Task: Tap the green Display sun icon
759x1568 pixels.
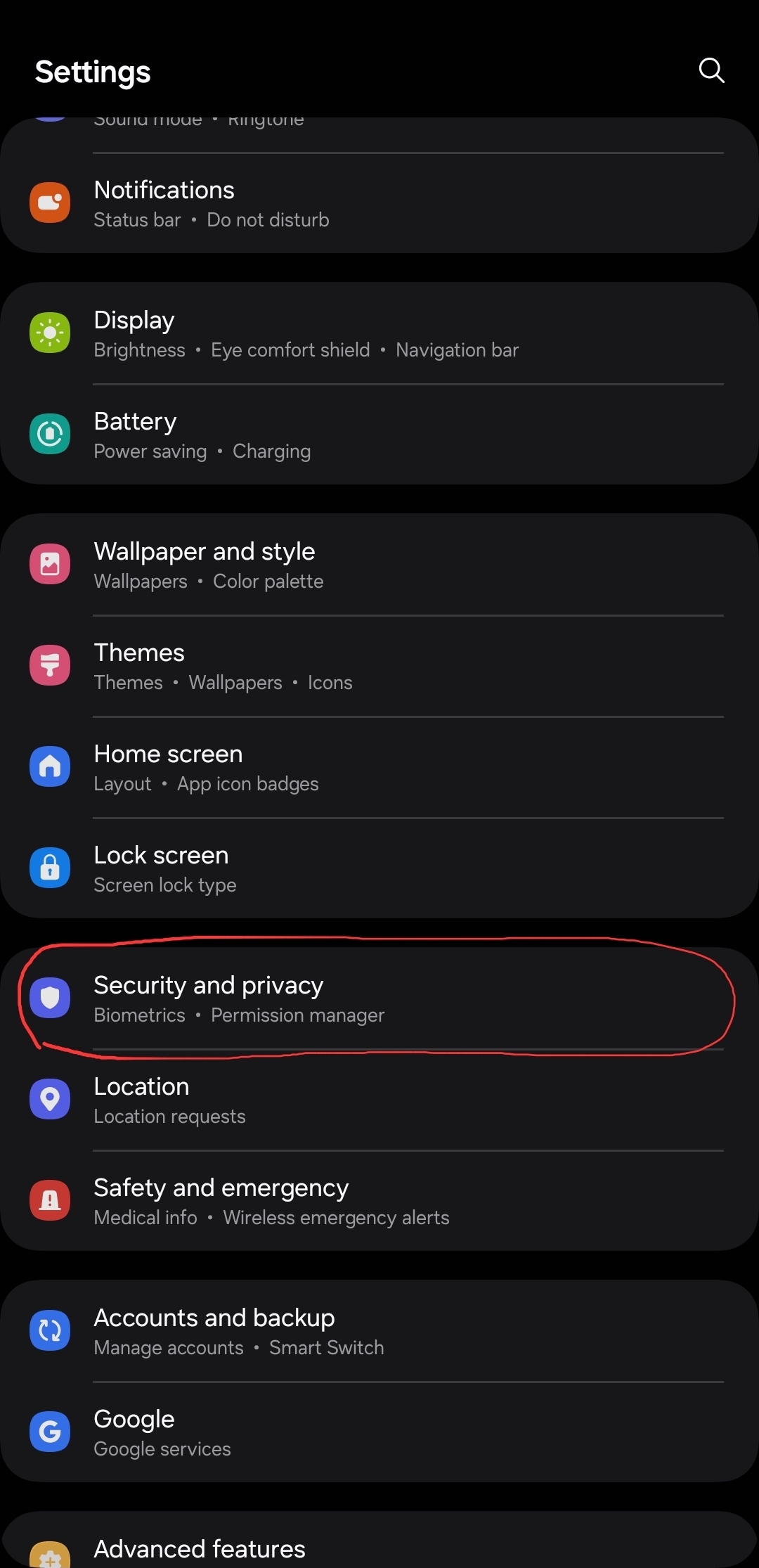Action: (x=50, y=333)
